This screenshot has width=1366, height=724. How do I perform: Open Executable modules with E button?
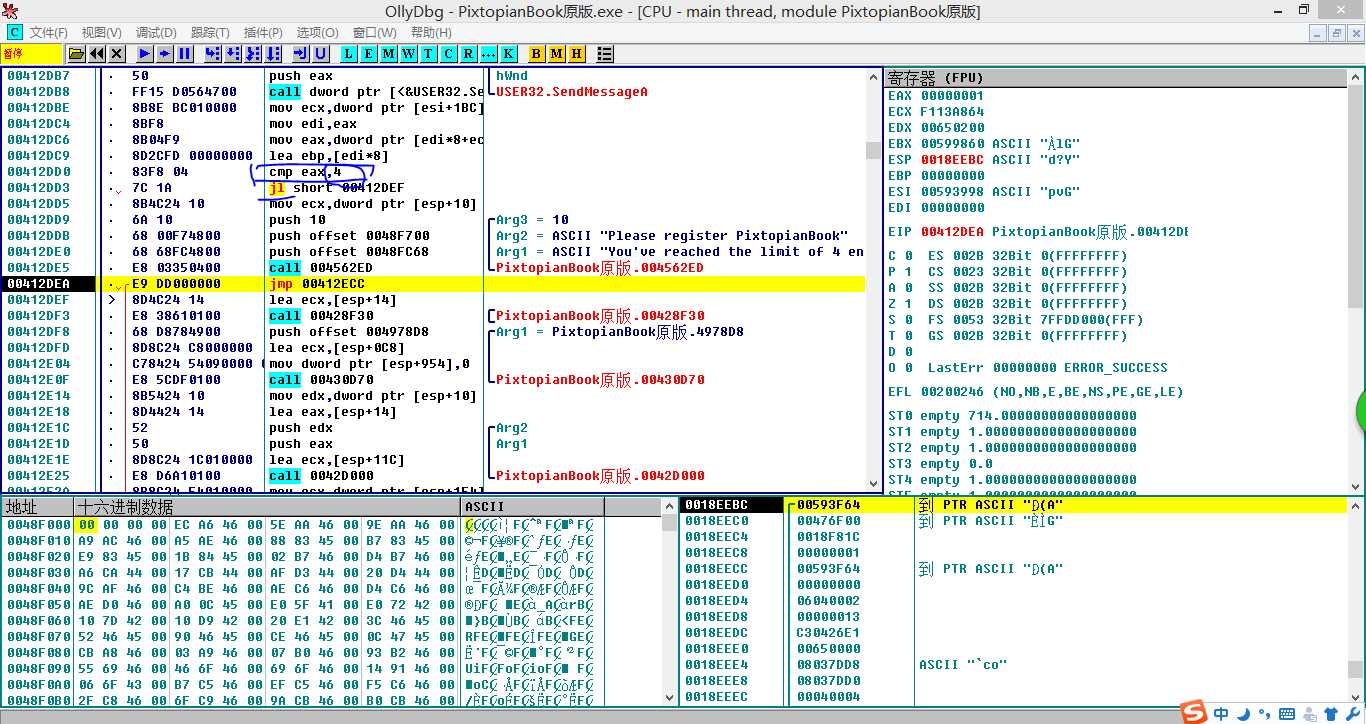369,54
